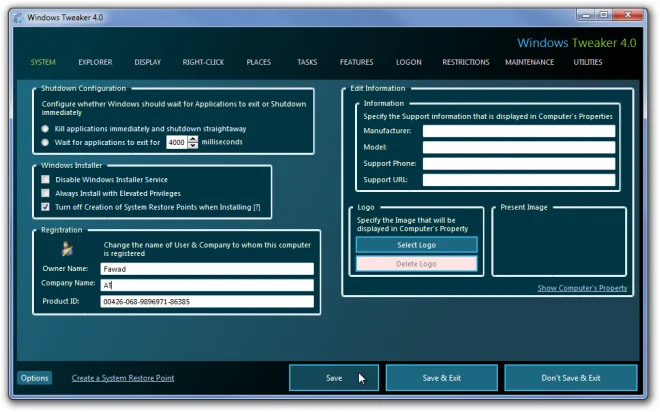Screen dimensions: 660x412
Task: Open the Options button
Action: coord(35,378)
